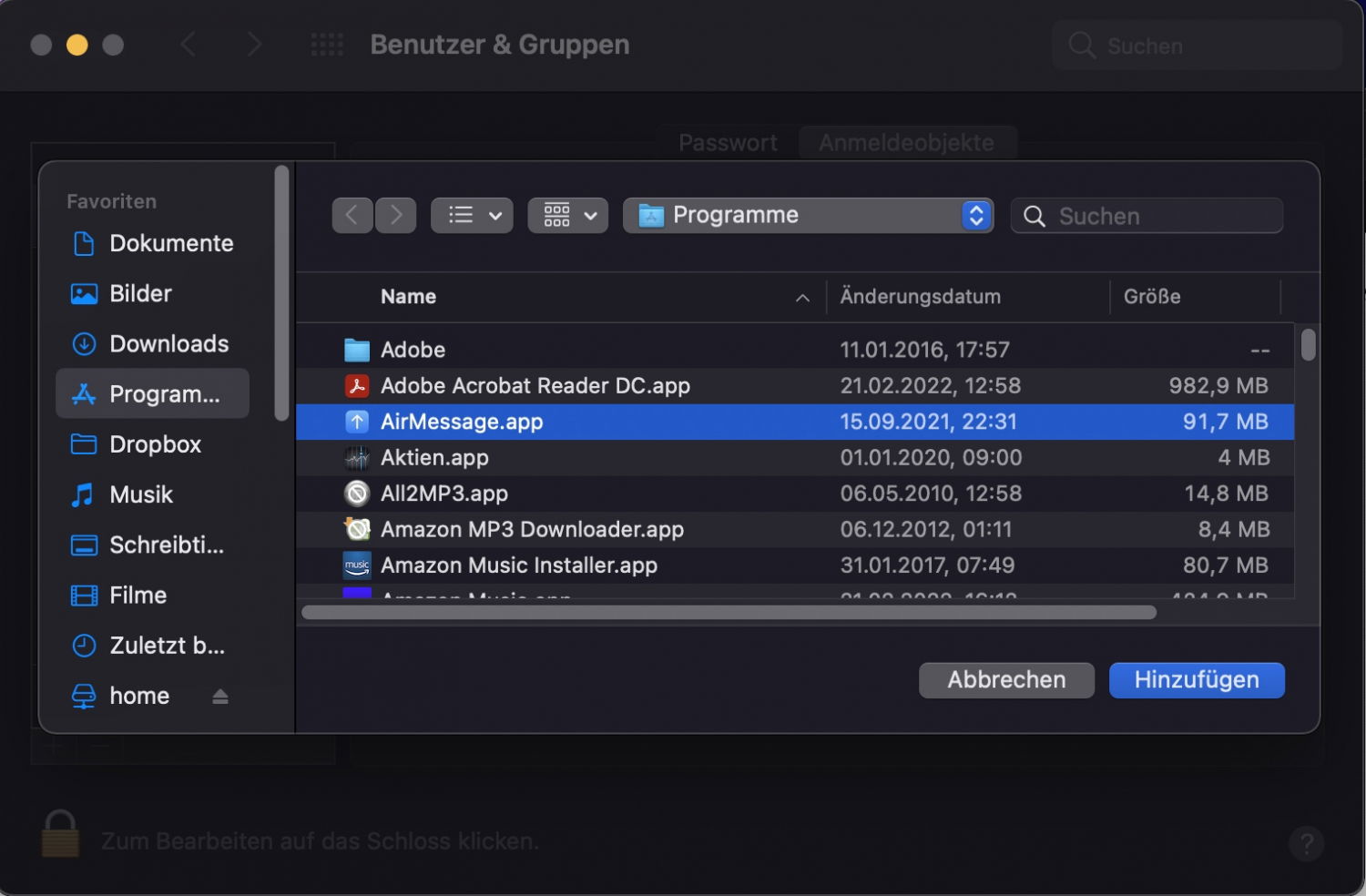Select the date 06.12.2012, 01:11
Image resolution: width=1366 pixels, height=896 pixels.
tap(926, 529)
